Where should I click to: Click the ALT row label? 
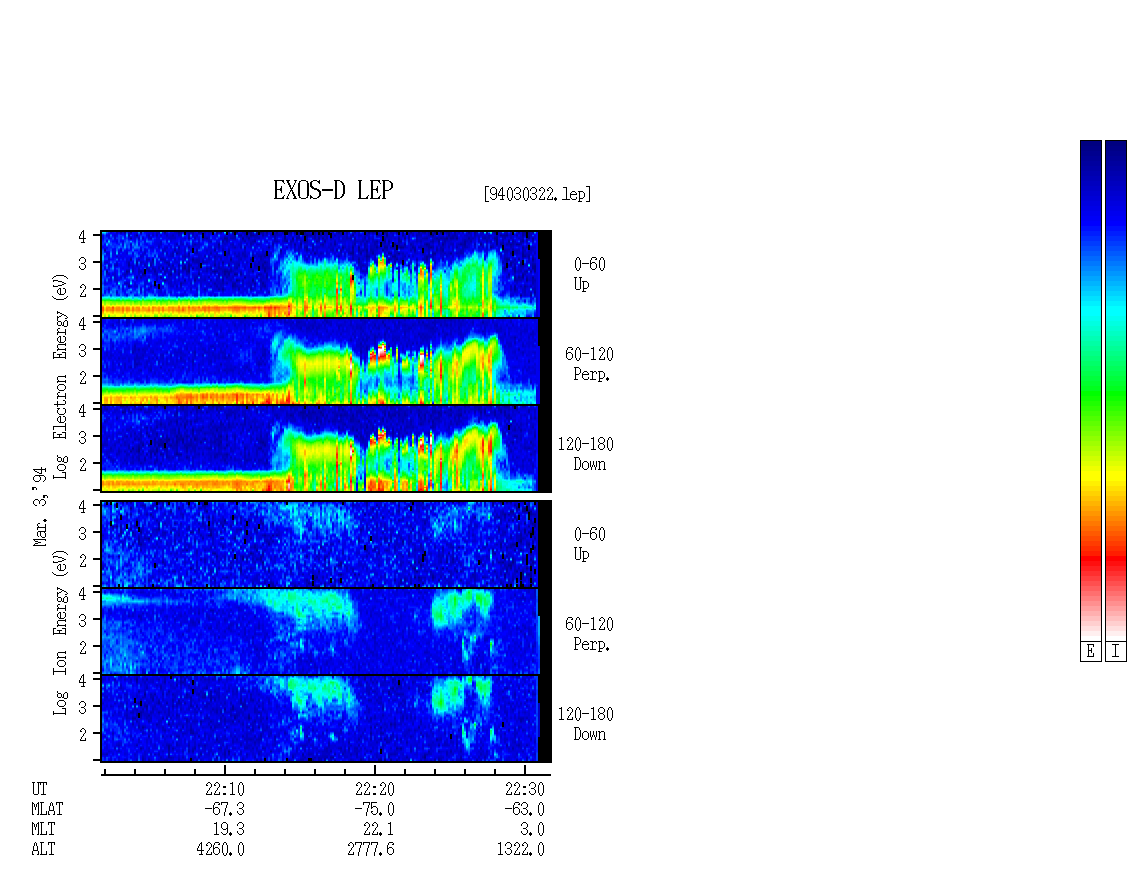[43, 849]
